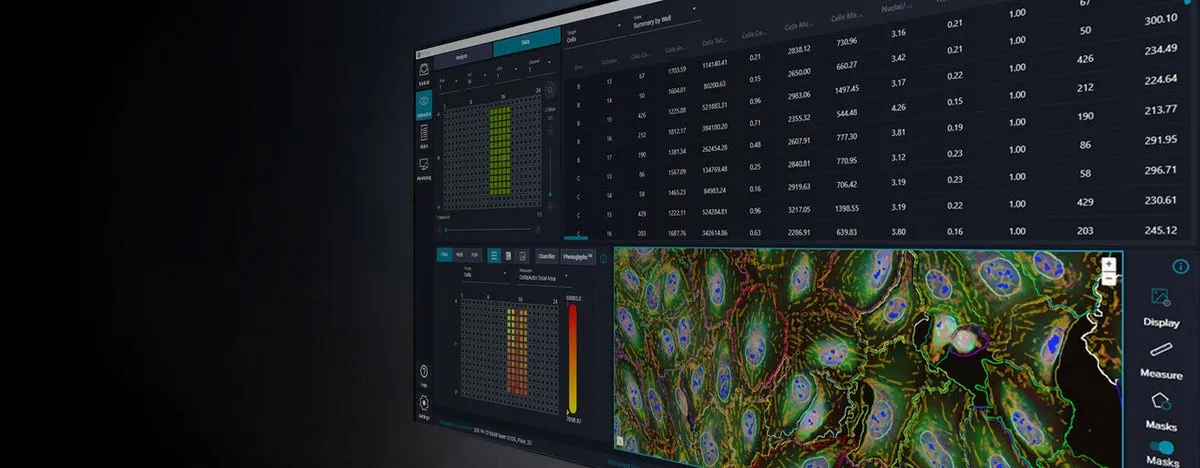The width and height of the screenshot is (1200, 468).
Task: Click the info icon above Display
Action: click(1180, 267)
